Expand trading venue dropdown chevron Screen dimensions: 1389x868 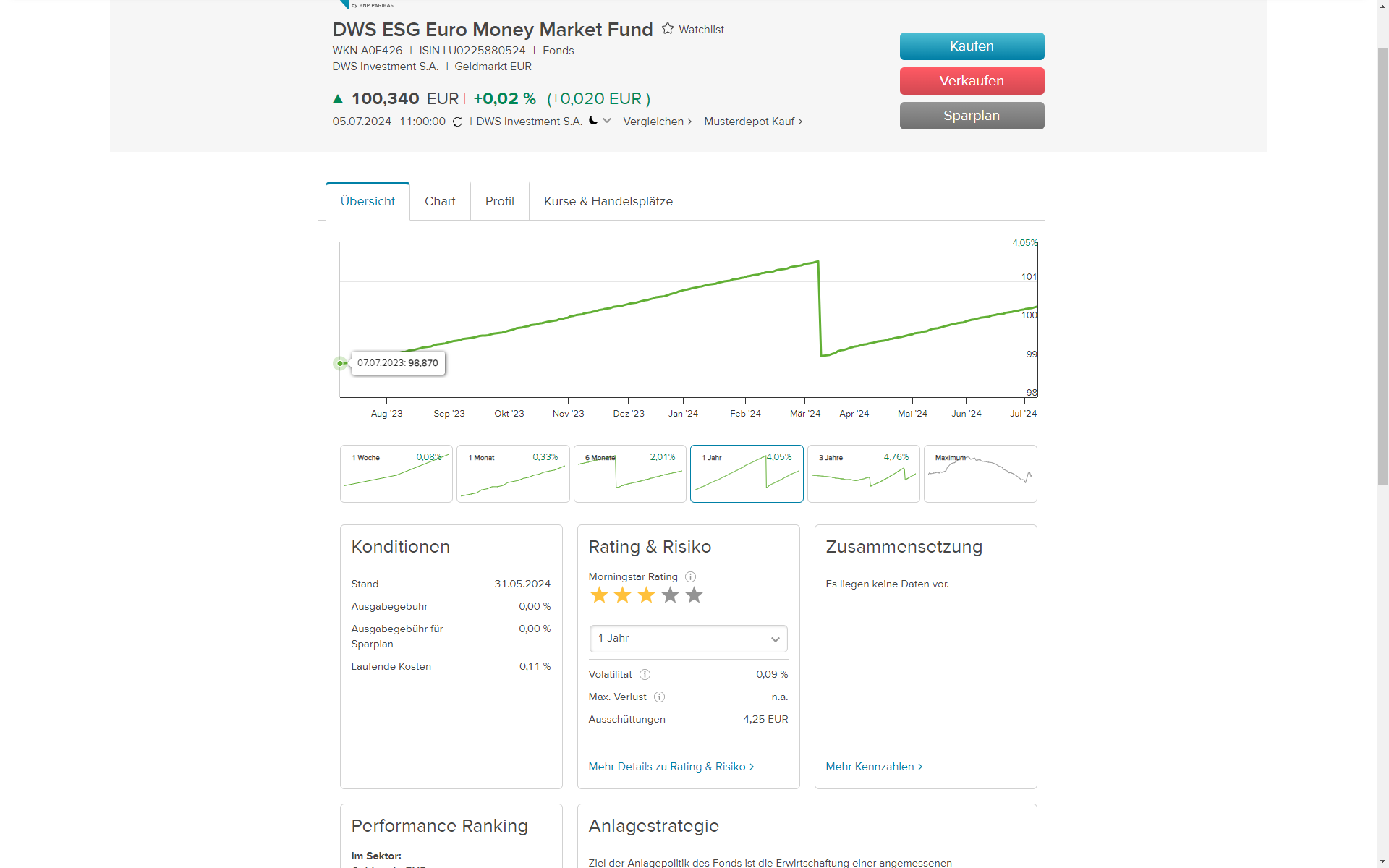click(x=607, y=121)
